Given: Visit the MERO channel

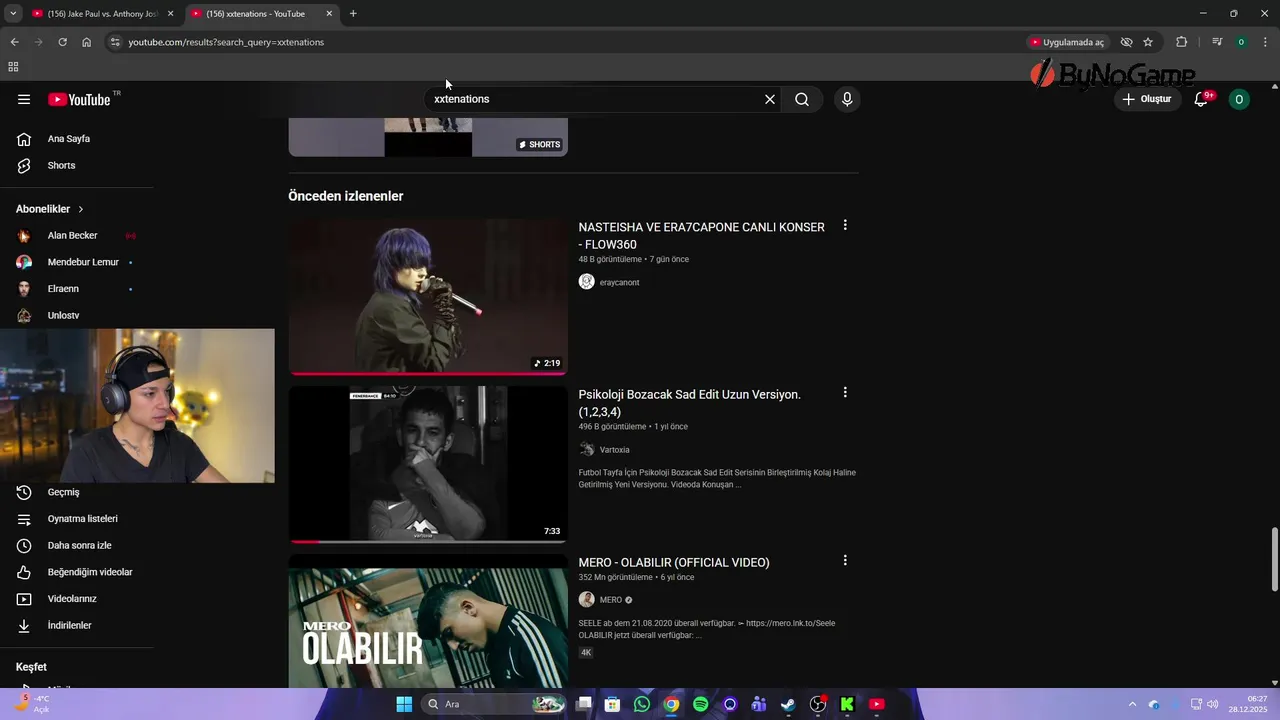Looking at the screenshot, I should (x=610, y=600).
